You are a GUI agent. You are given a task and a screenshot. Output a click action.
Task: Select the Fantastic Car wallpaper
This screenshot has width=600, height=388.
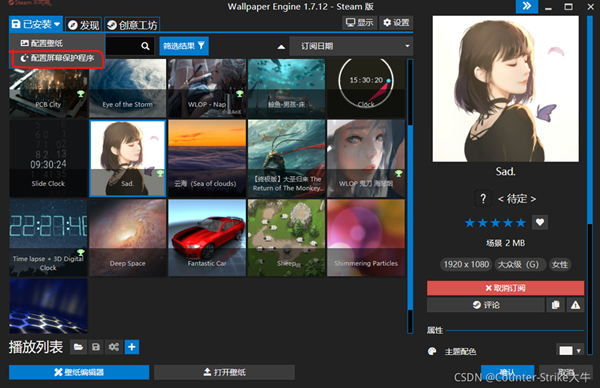click(207, 238)
